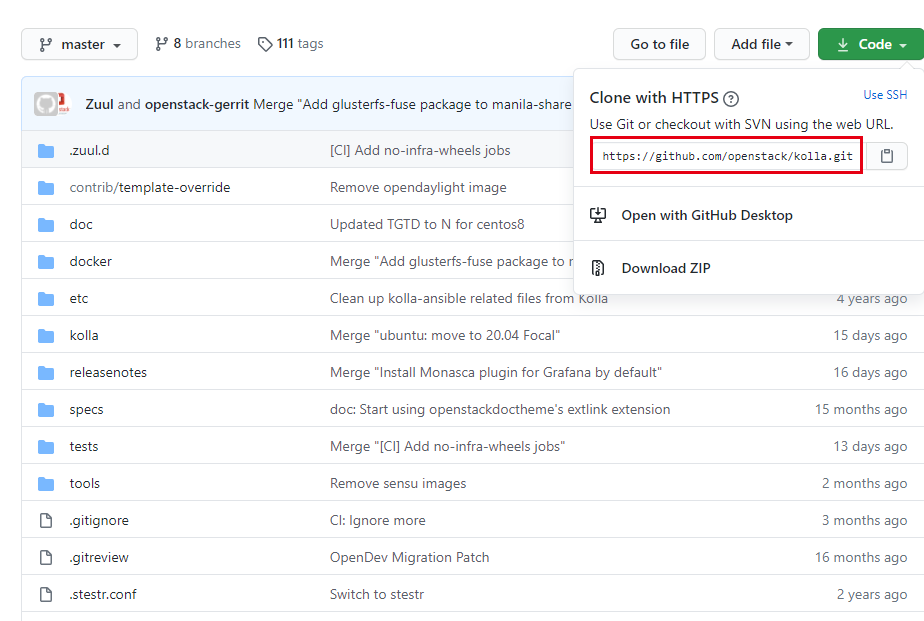Open the Go to file search

[659, 44]
